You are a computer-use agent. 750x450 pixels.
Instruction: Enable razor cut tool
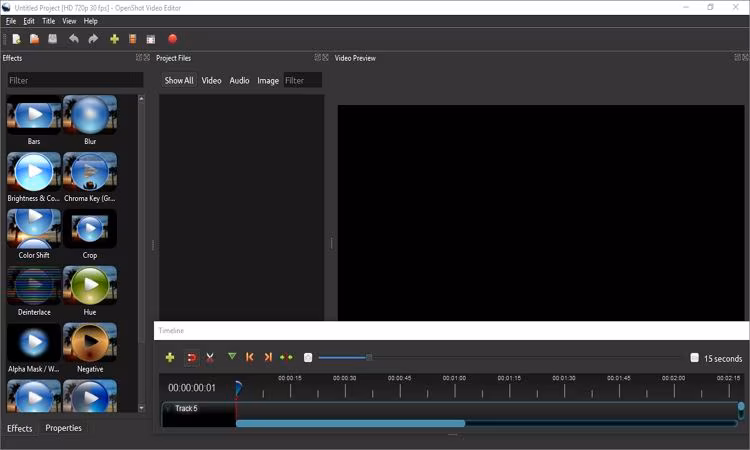click(210, 358)
